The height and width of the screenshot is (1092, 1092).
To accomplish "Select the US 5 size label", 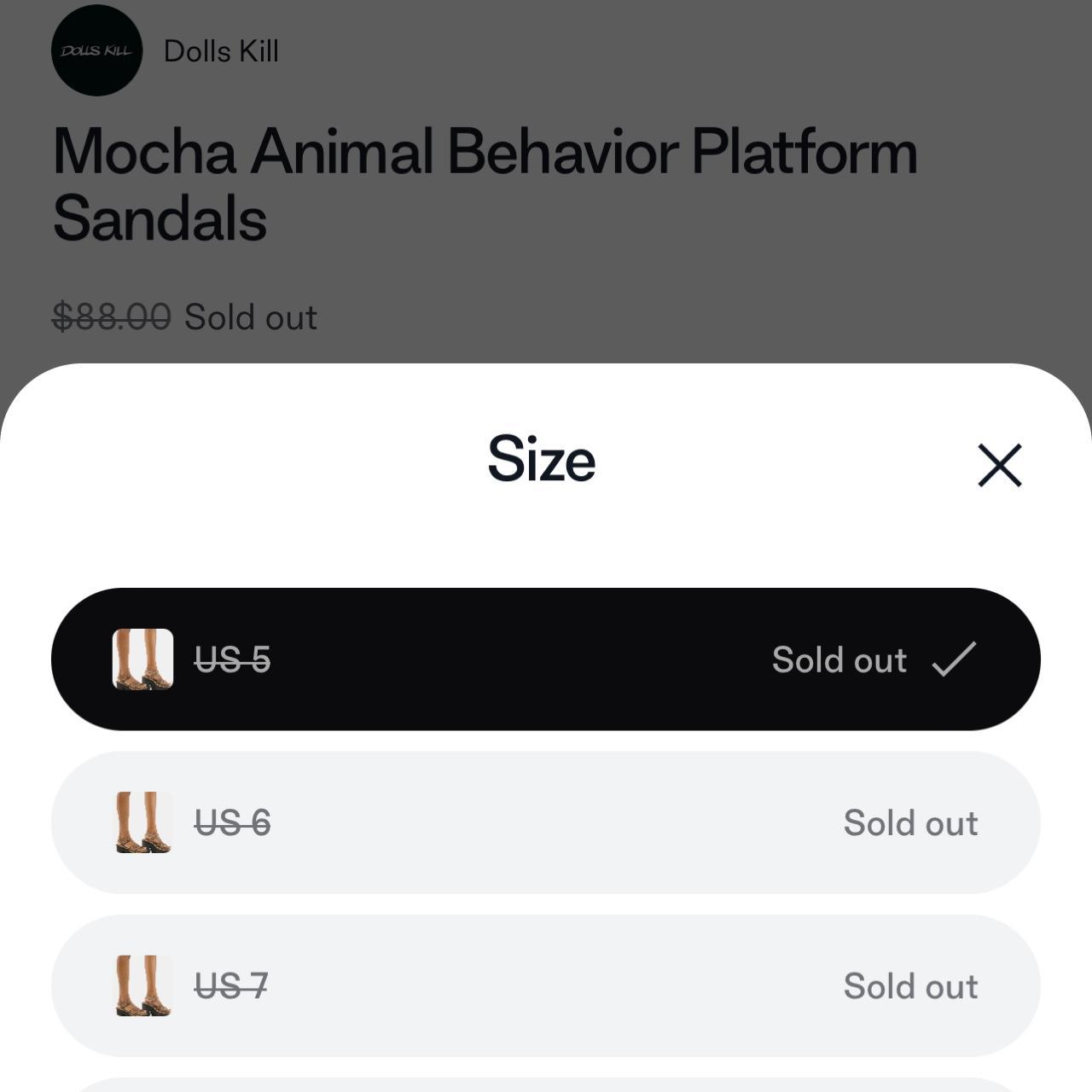I will 232,659.
